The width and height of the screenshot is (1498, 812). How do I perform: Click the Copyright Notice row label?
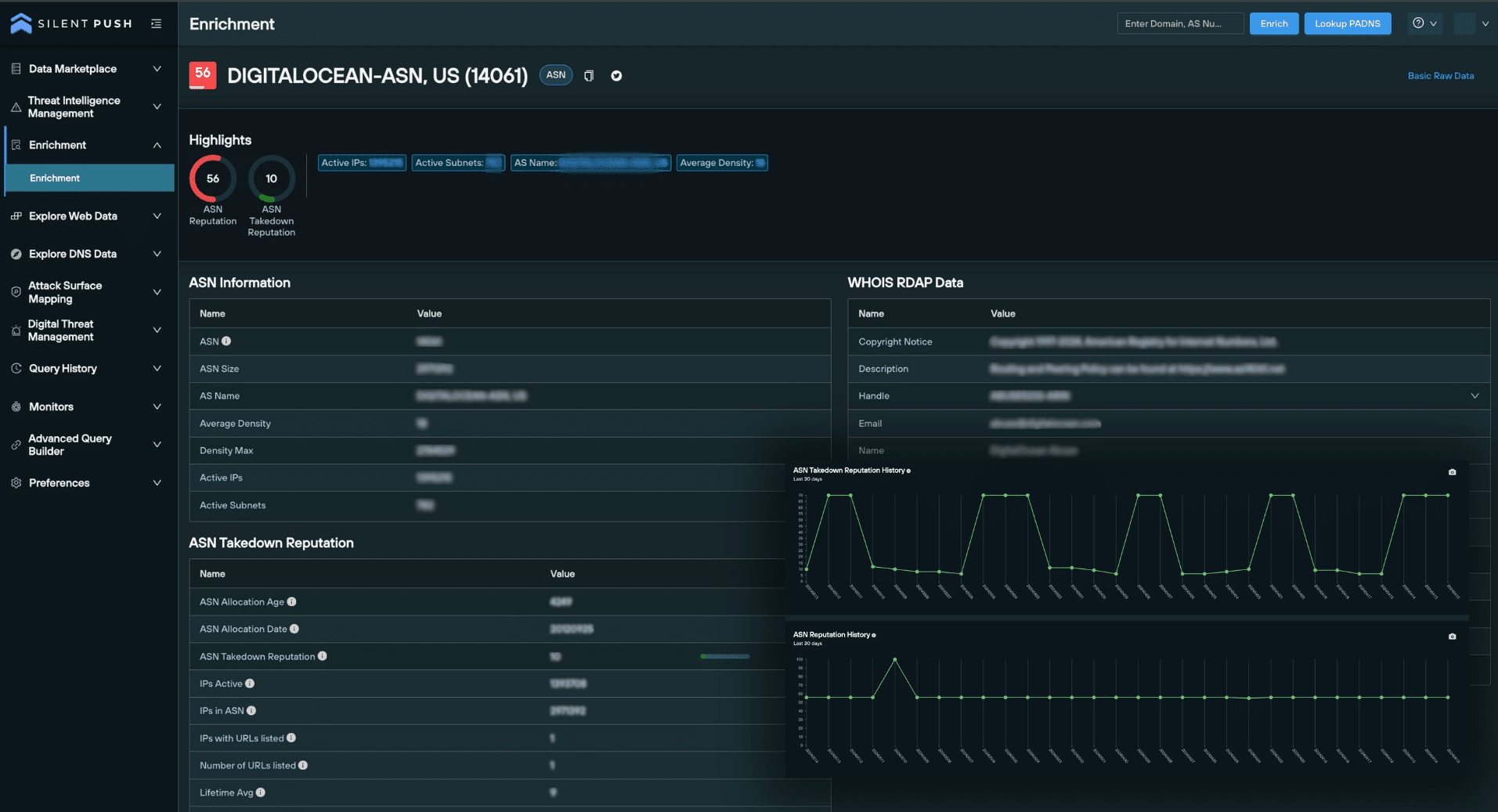click(x=895, y=341)
